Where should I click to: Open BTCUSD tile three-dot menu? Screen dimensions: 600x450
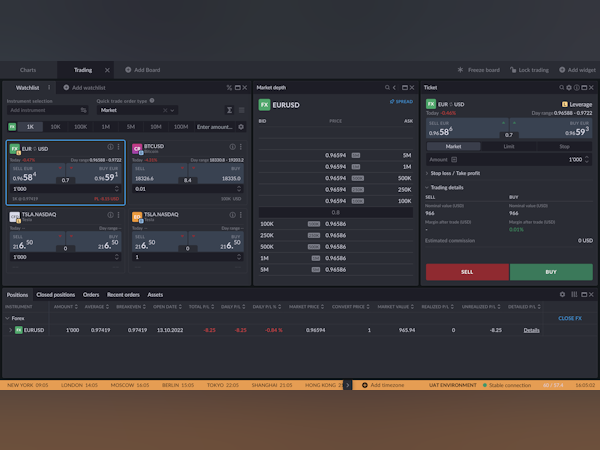click(x=241, y=147)
